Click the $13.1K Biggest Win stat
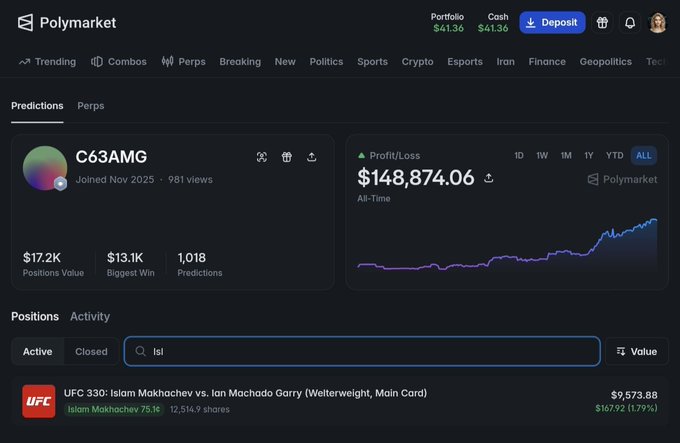680x443 pixels. 131,264
